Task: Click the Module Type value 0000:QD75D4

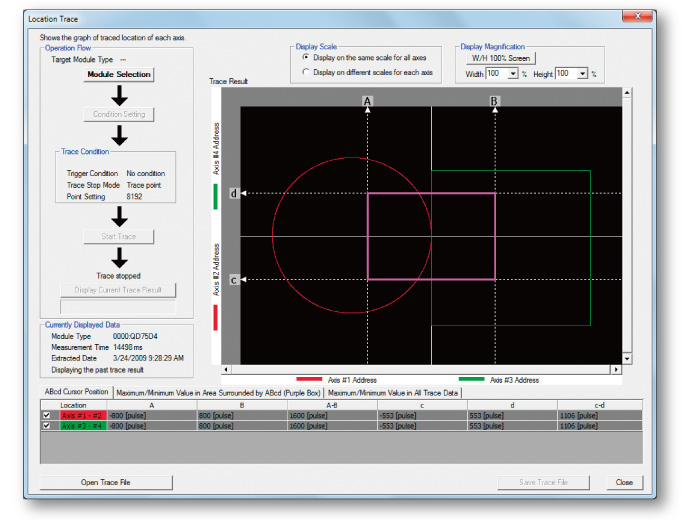Action: pos(135,336)
